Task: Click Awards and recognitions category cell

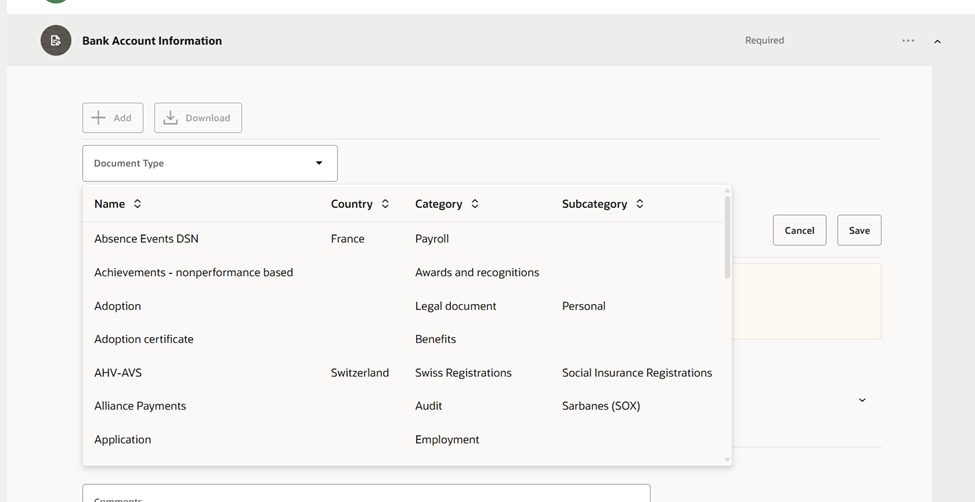Action: [477, 272]
